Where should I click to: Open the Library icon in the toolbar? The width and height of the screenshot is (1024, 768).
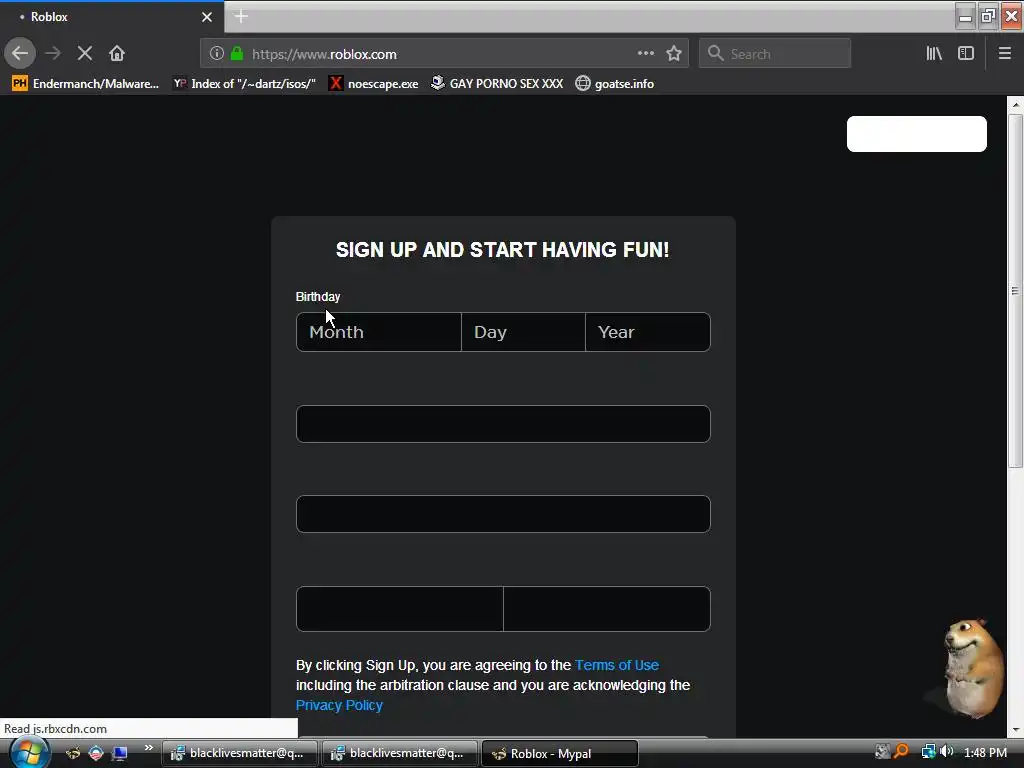click(934, 54)
